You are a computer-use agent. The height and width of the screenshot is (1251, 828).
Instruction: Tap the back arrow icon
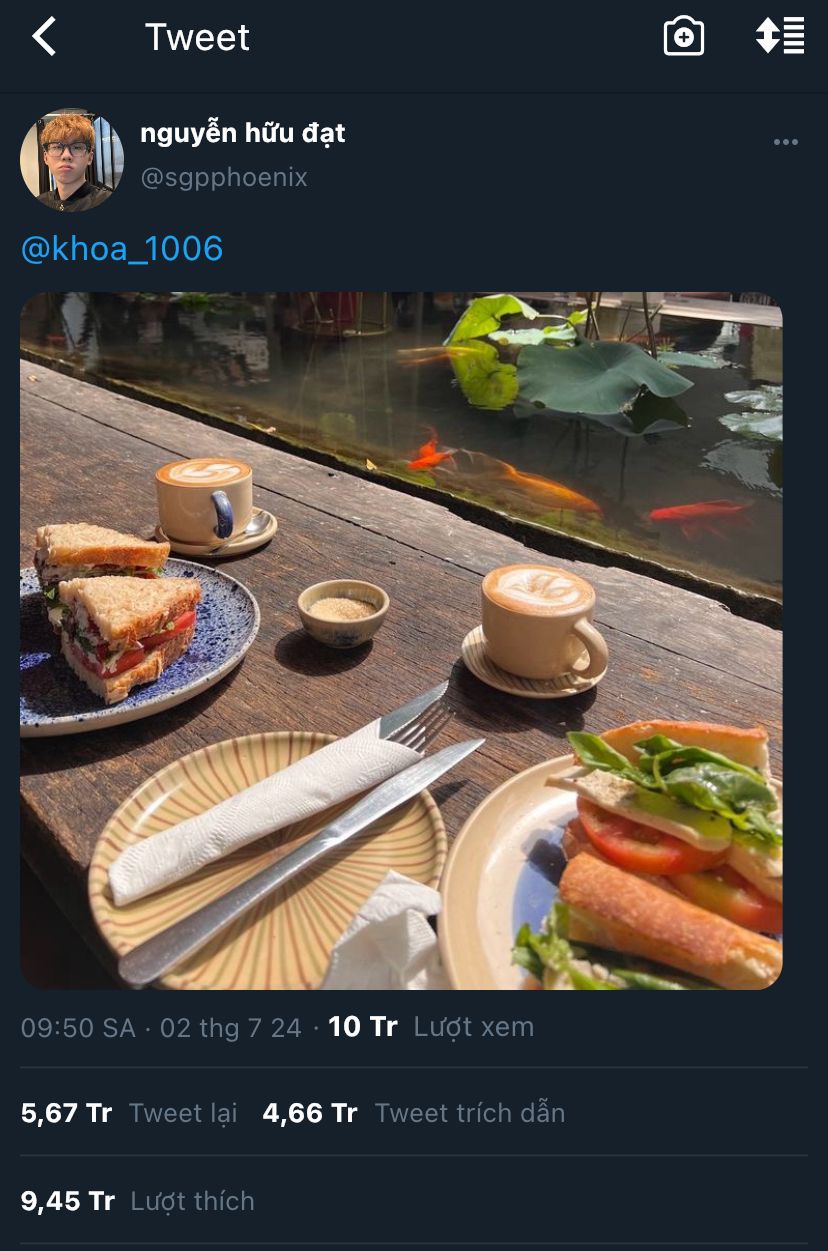point(44,37)
